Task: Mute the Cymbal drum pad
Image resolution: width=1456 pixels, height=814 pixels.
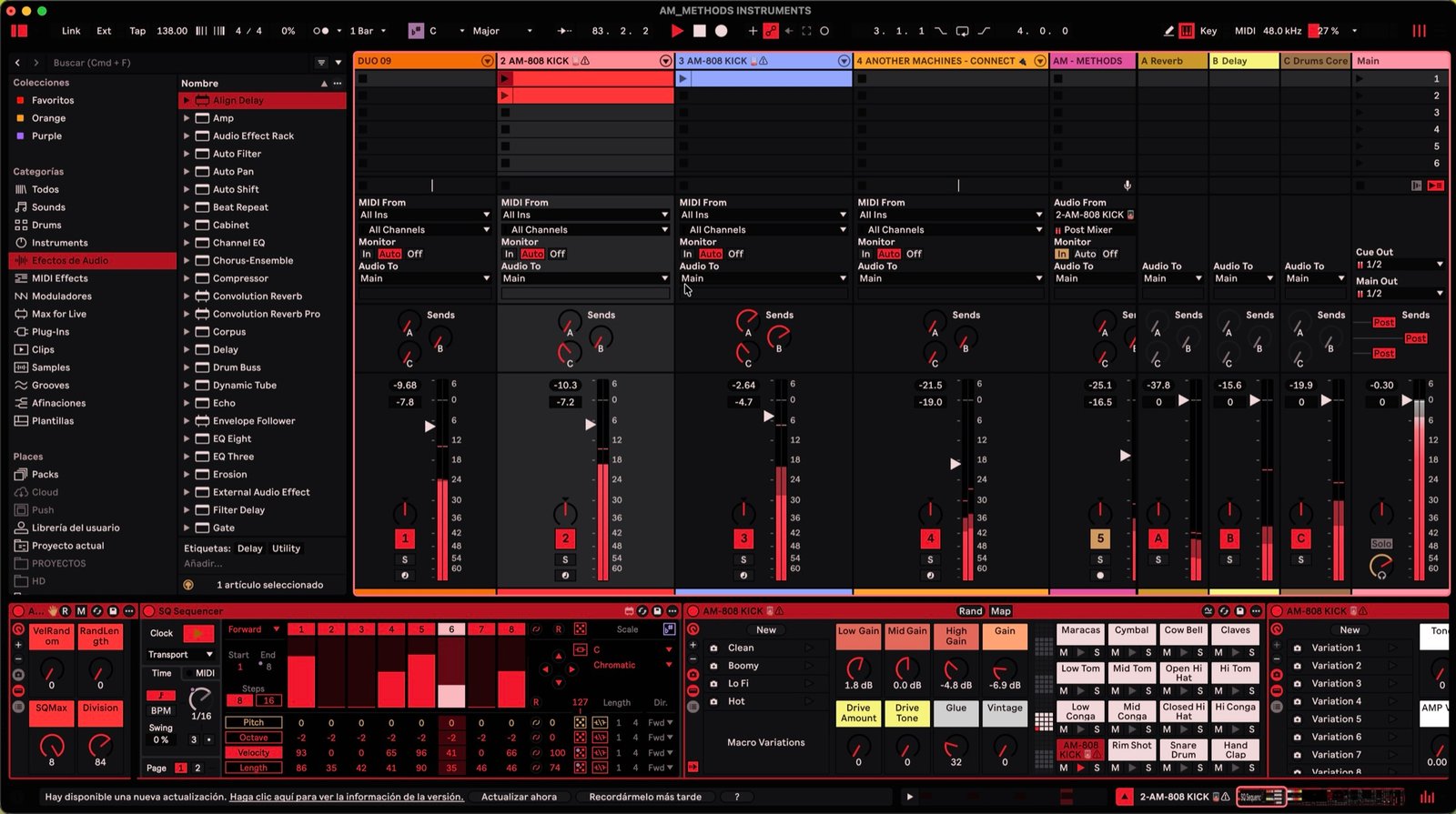Action: pyautogui.click(x=1116, y=653)
